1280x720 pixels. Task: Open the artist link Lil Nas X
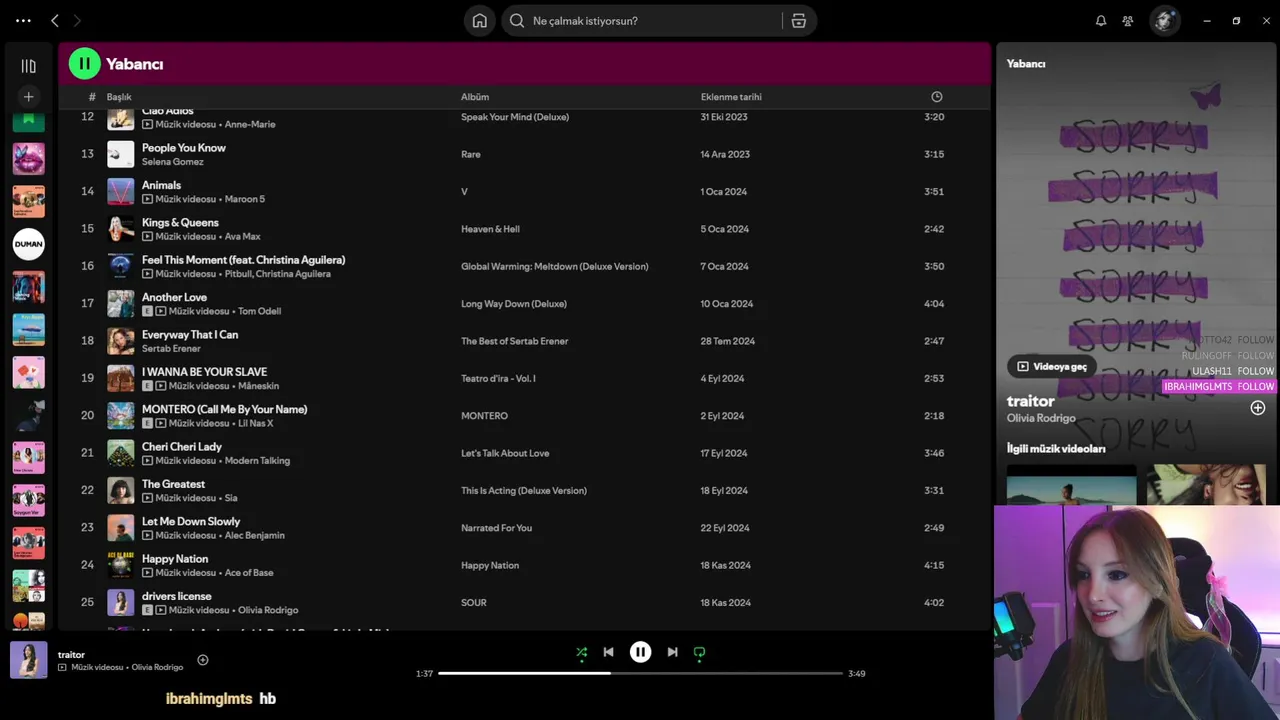[255, 423]
